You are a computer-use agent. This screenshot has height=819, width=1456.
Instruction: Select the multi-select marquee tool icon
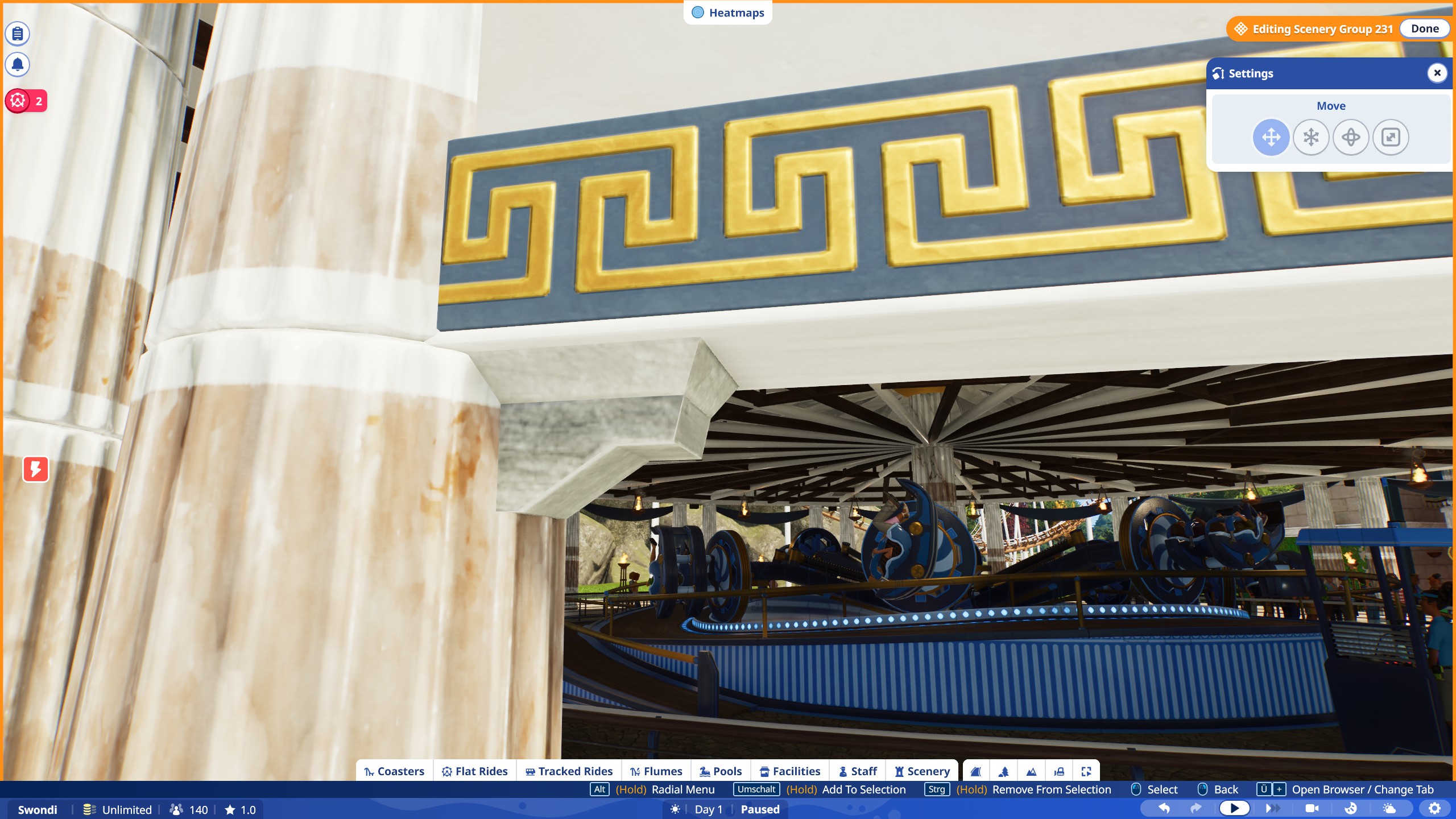point(1086,772)
